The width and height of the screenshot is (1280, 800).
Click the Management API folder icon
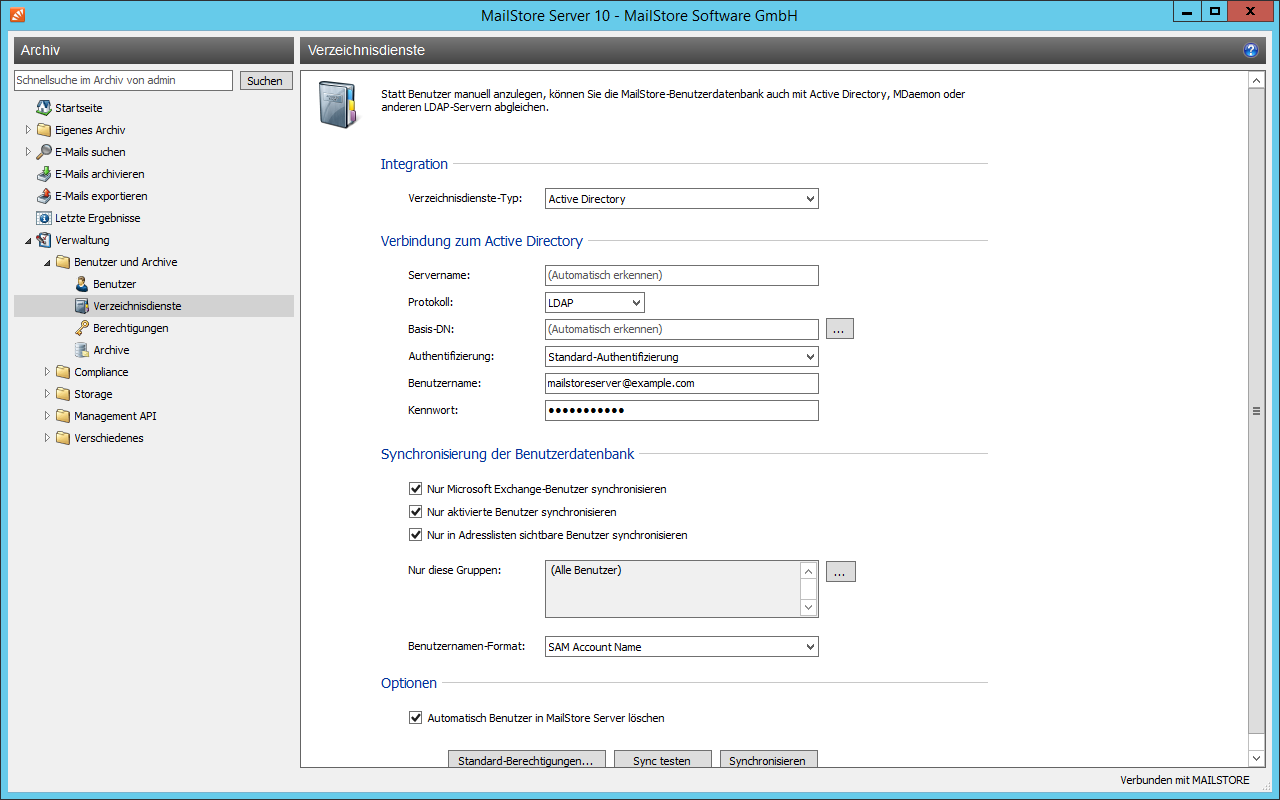pos(63,416)
